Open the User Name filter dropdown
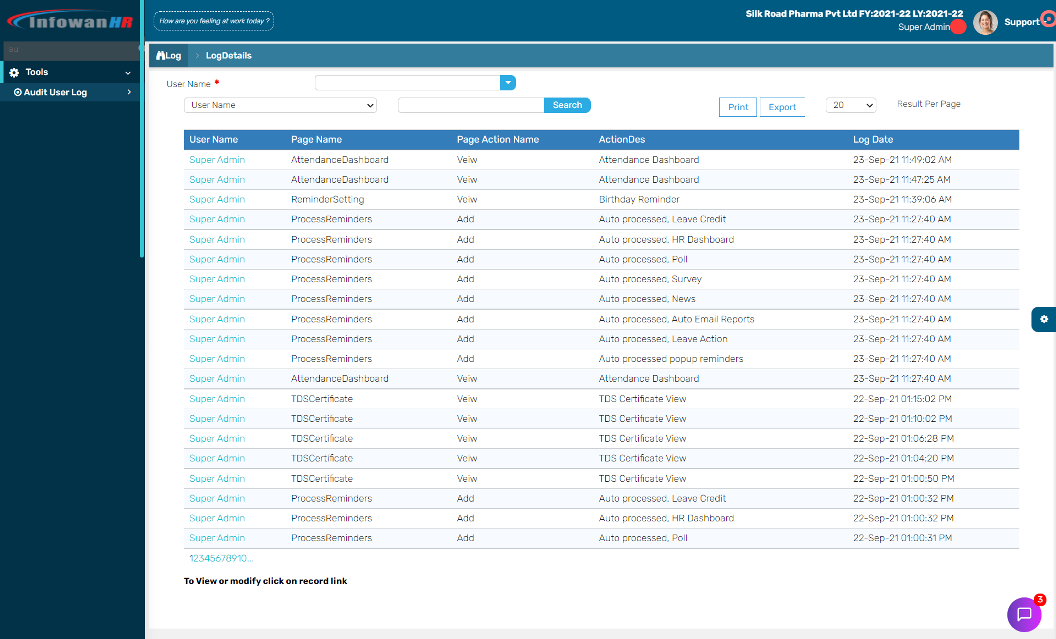1056x639 pixels. point(280,105)
